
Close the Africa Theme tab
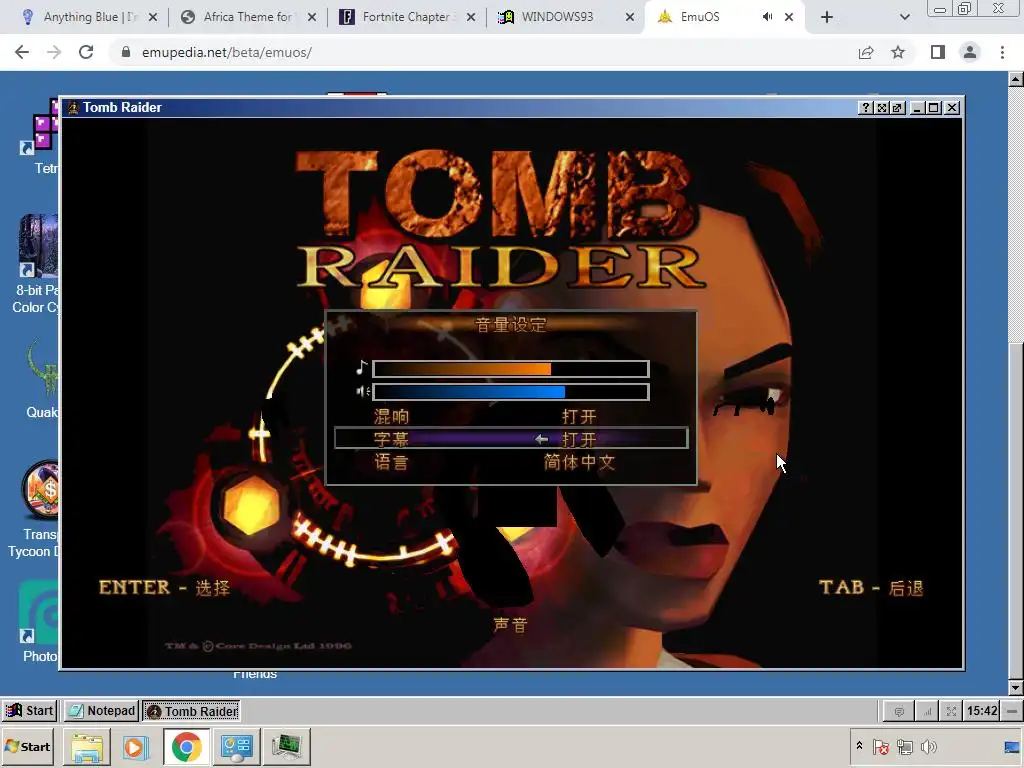(312, 17)
